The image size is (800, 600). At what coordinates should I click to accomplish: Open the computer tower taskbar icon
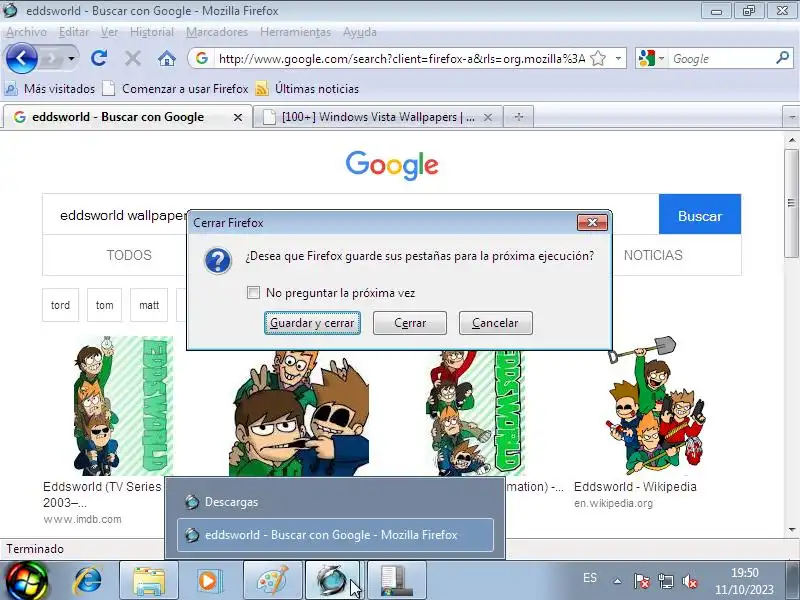(396, 580)
